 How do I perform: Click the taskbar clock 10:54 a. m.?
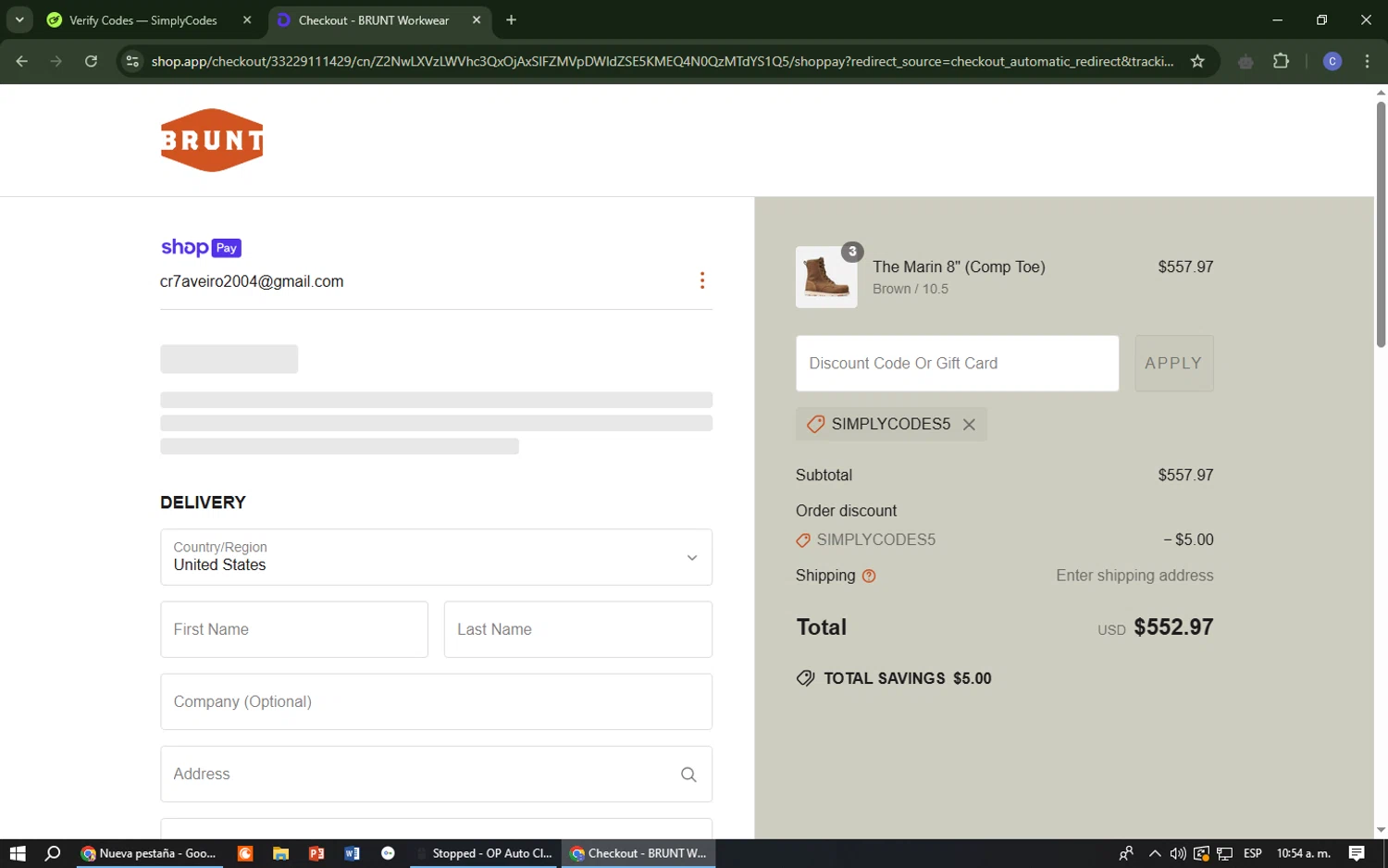pos(1303,853)
